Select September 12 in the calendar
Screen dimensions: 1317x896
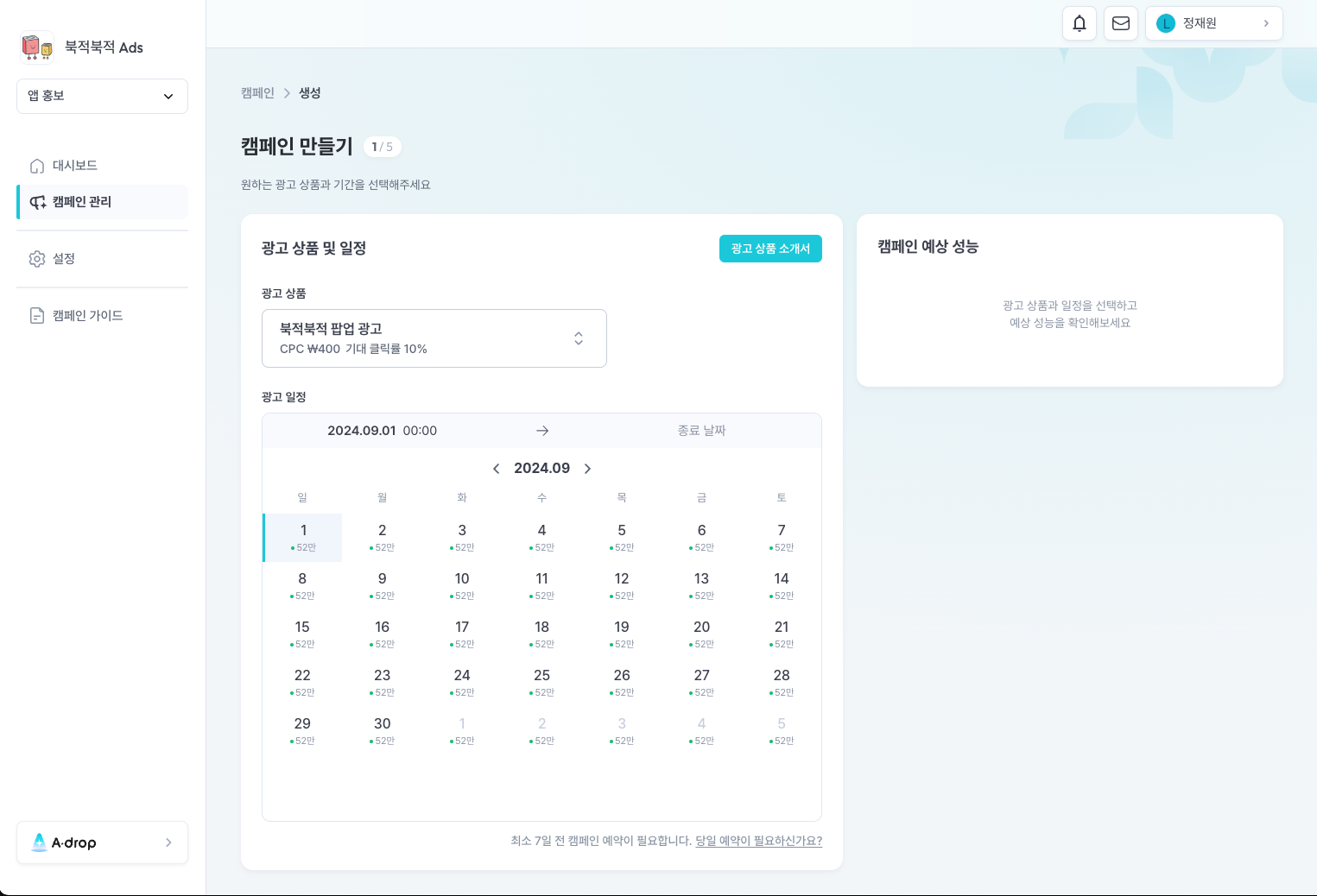622,586
